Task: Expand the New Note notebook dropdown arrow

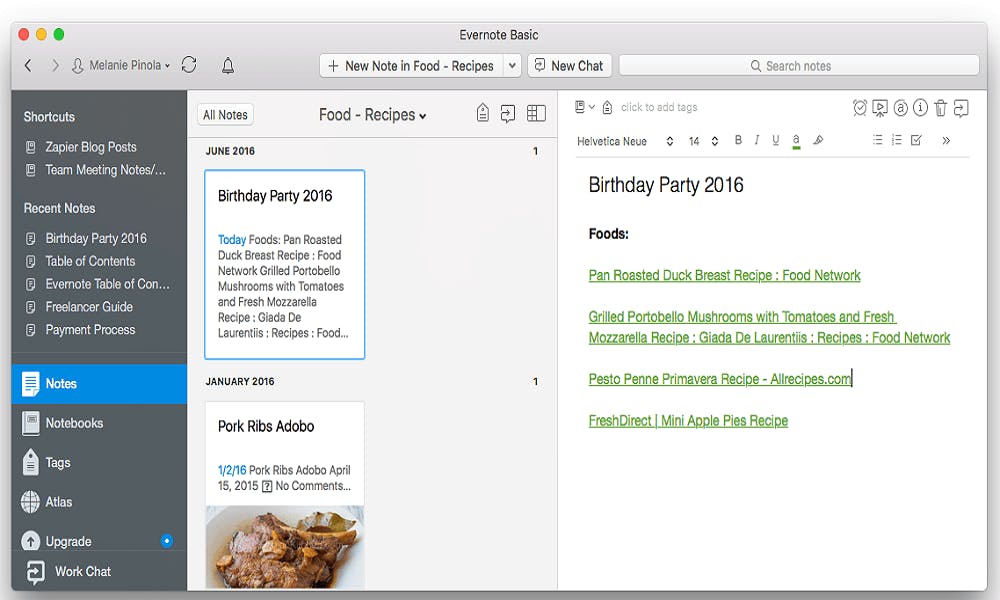Action: (512, 66)
